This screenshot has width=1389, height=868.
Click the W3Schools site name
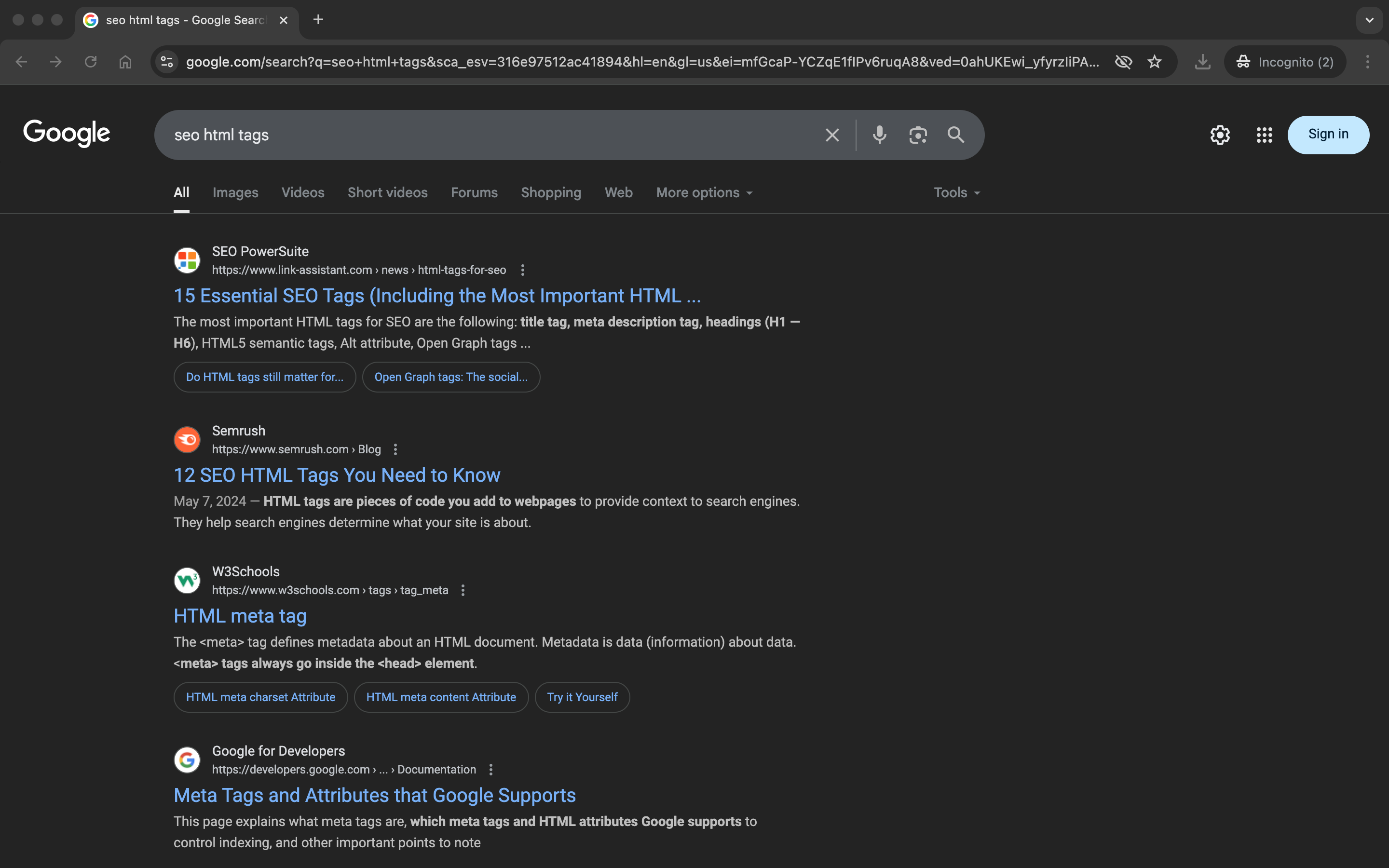pyautogui.click(x=245, y=572)
